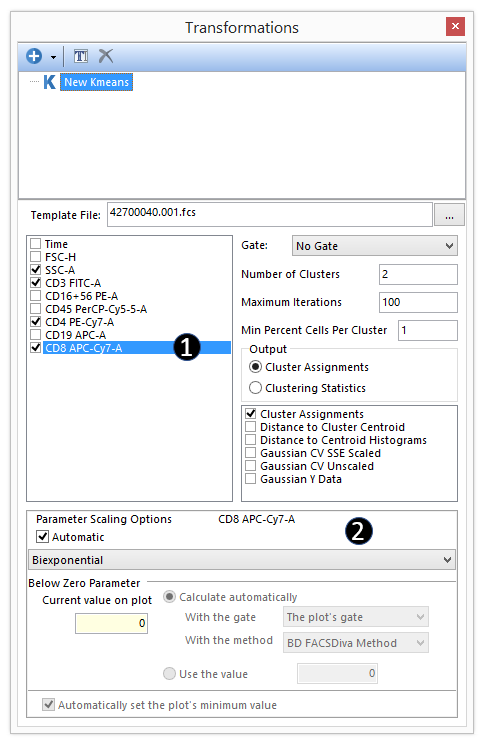Click the Min Percent Cells Per Cluster field
Viewport: 488px width, 746px height.
(x=428, y=330)
